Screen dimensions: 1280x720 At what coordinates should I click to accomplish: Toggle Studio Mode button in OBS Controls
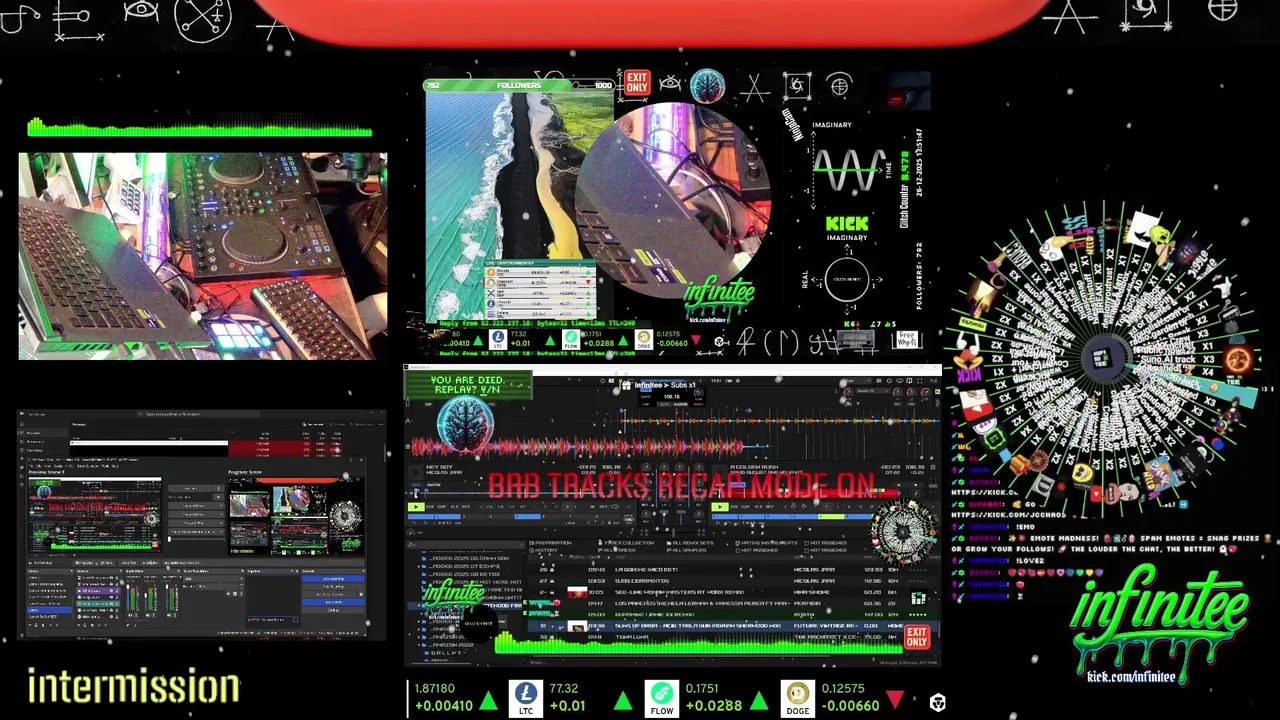coord(333,602)
